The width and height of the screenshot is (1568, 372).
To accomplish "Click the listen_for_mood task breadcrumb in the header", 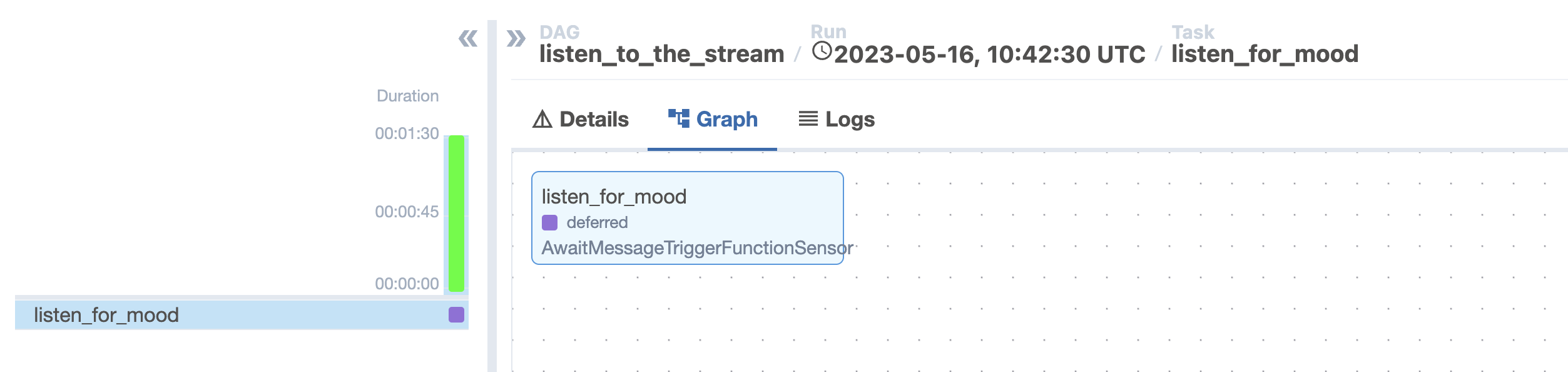I will [x=1265, y=54].
